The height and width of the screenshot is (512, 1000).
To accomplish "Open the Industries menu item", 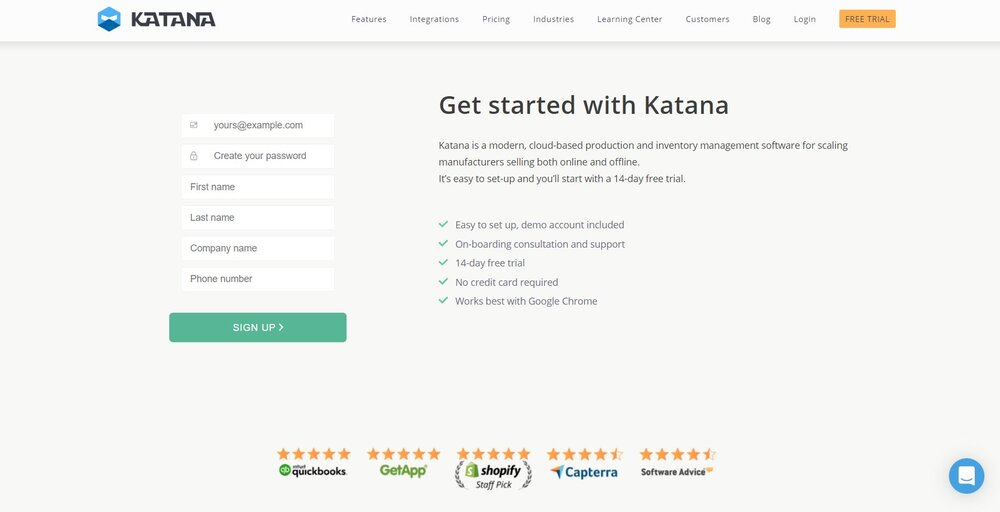I will point(554,19).
